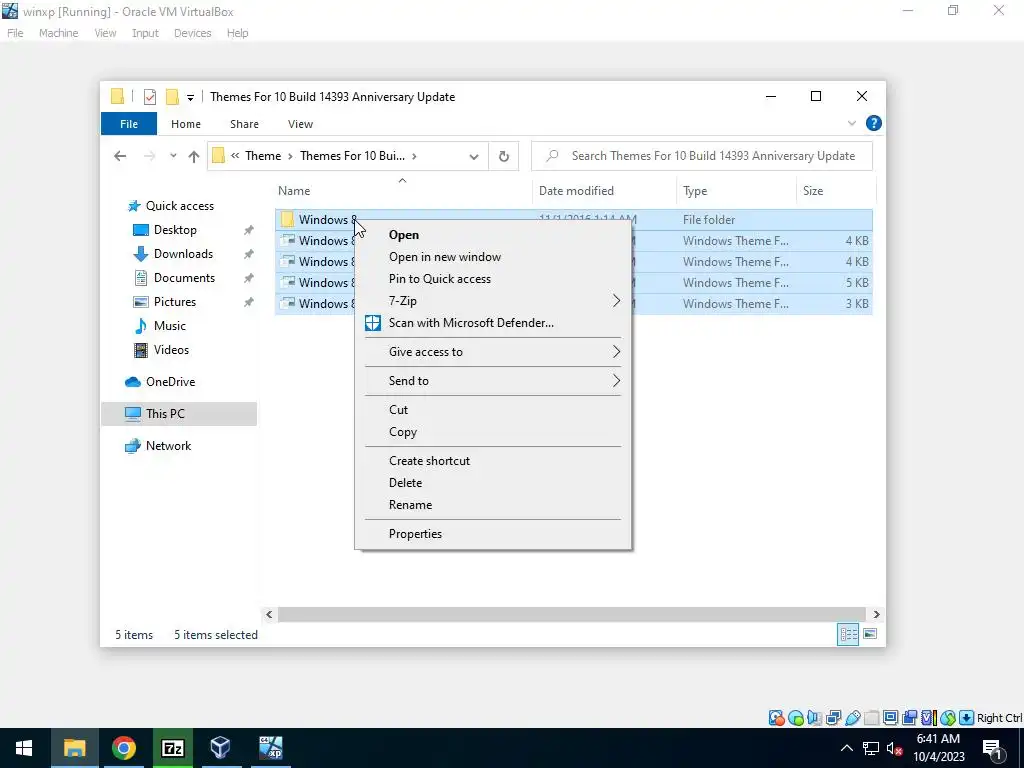Open OneDrive in navigation pane
The image size is (1024, 768).
click(x=170, y=382)
